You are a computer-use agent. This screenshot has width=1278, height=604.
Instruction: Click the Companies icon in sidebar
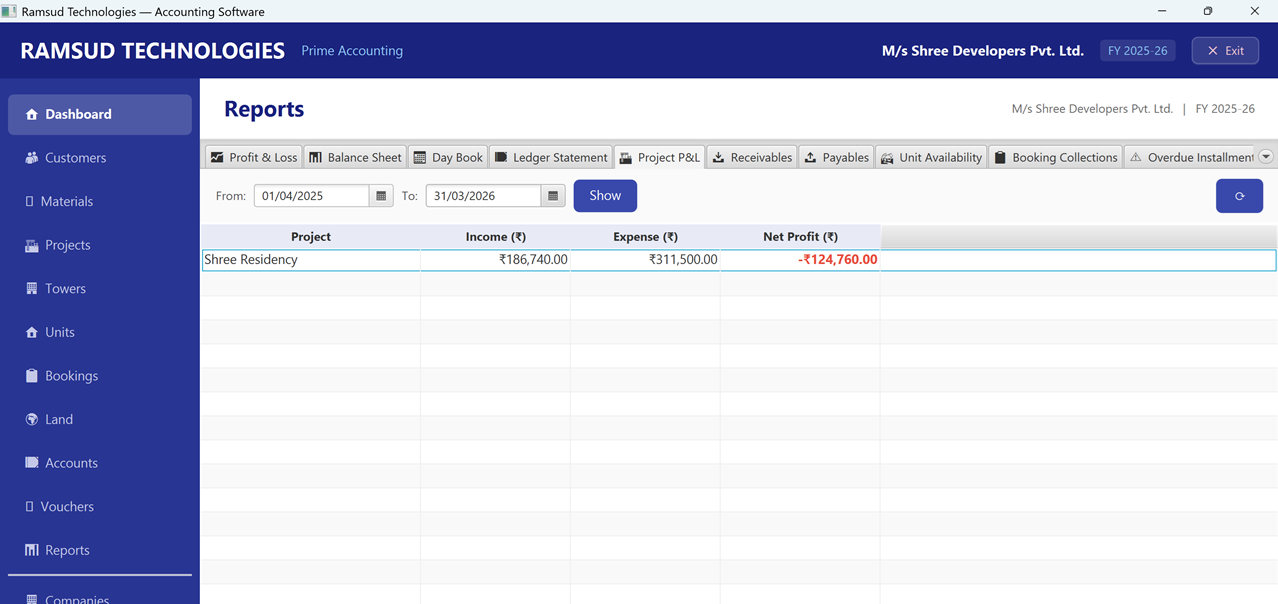[31, 599]
